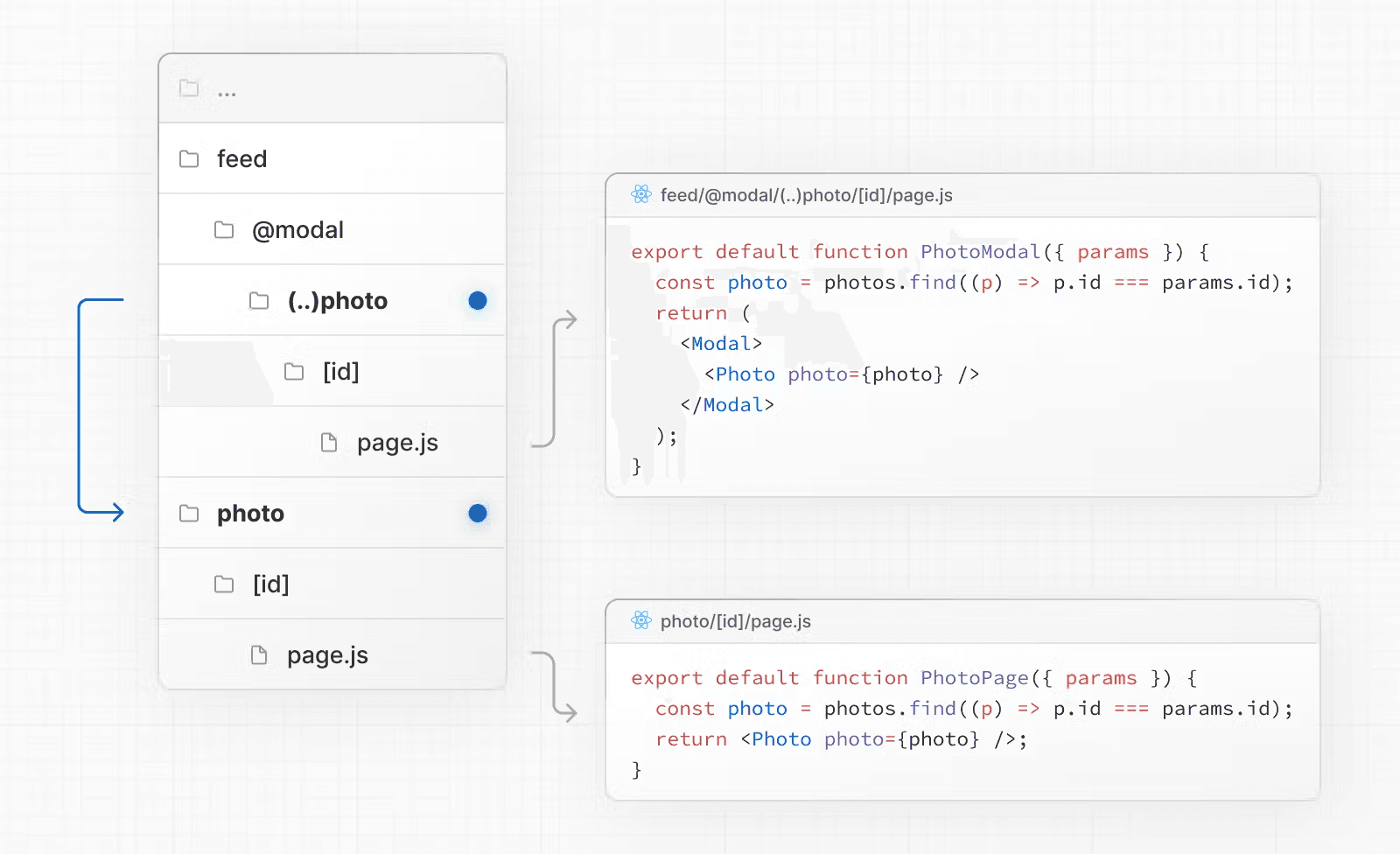The image size is (1400, 854).
Task: Click the file icon beside the lower page.js
Action: click(x=259, y=655)
